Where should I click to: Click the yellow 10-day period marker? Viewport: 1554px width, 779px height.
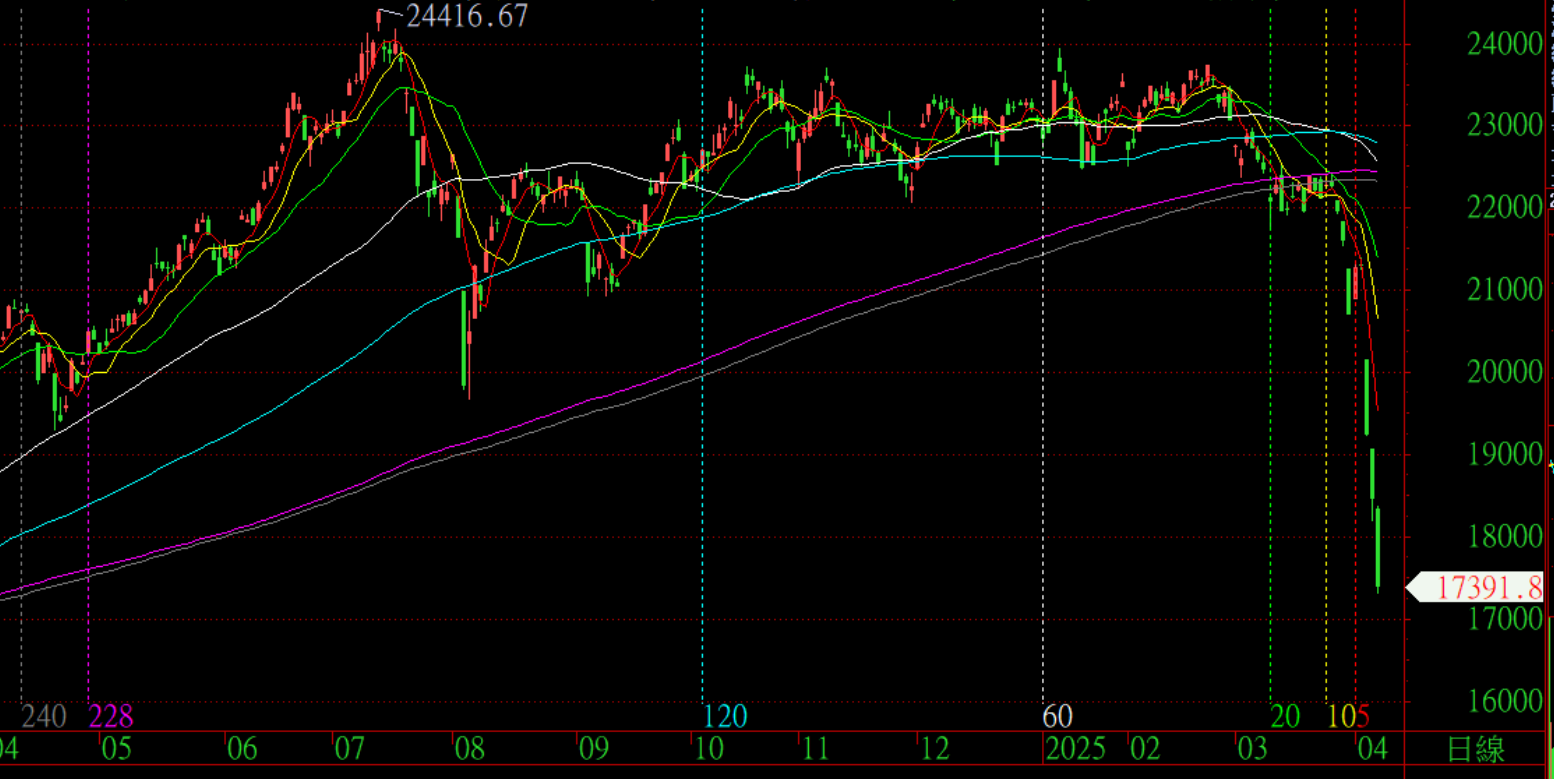click(1341, 716)
